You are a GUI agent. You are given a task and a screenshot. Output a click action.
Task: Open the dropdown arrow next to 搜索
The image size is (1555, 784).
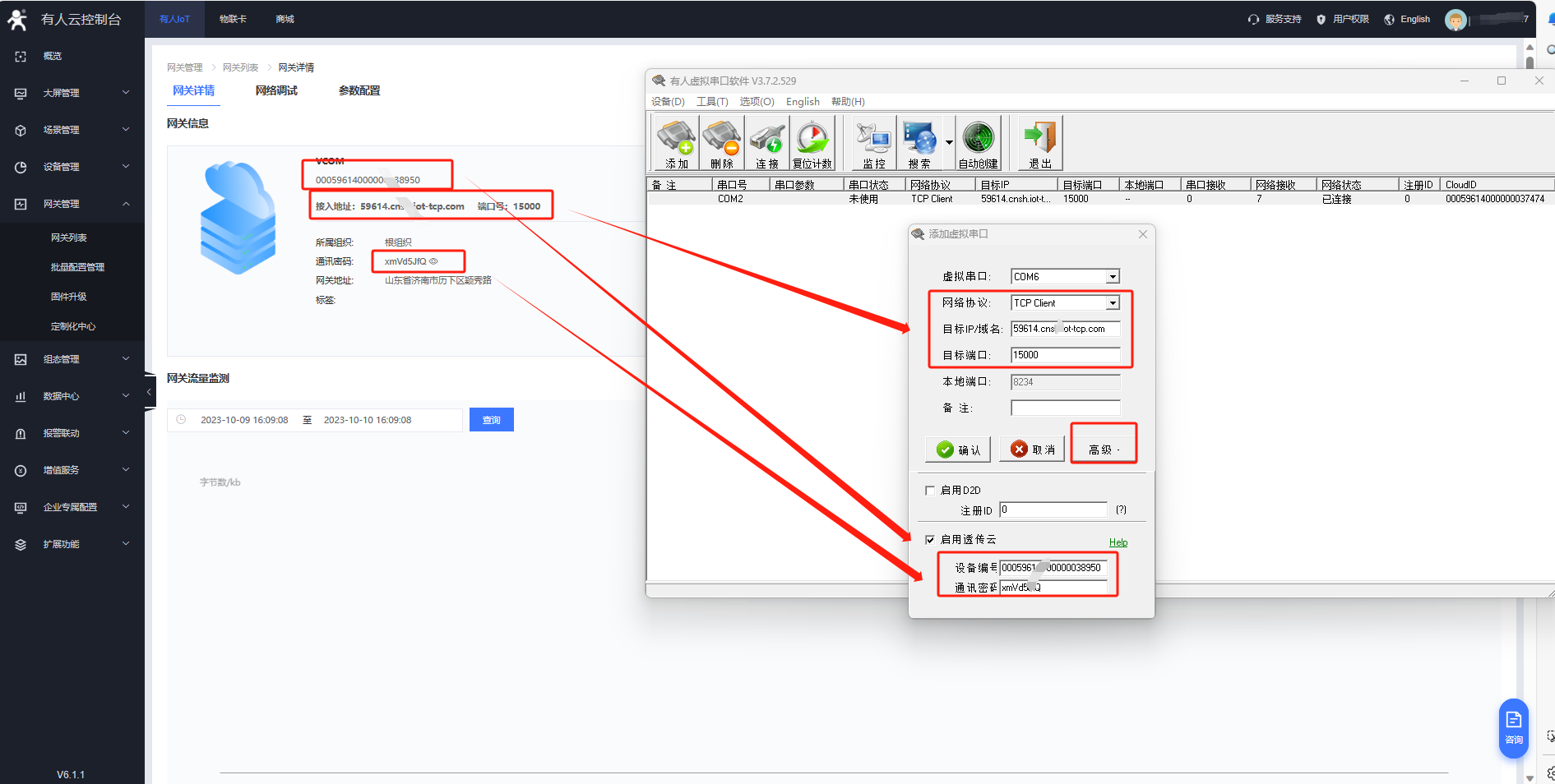click(x=949, y=143)
